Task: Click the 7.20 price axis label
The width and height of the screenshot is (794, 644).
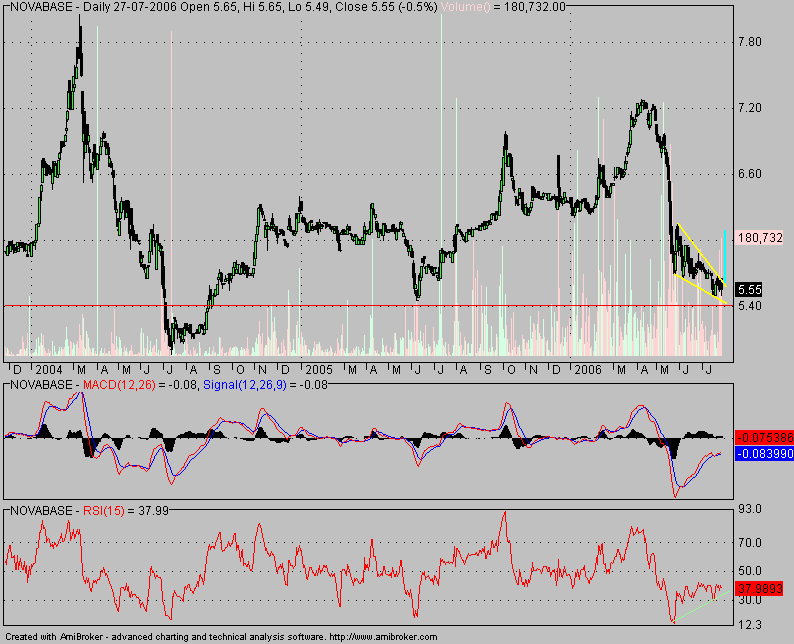Action: click(x=749, y=108)
